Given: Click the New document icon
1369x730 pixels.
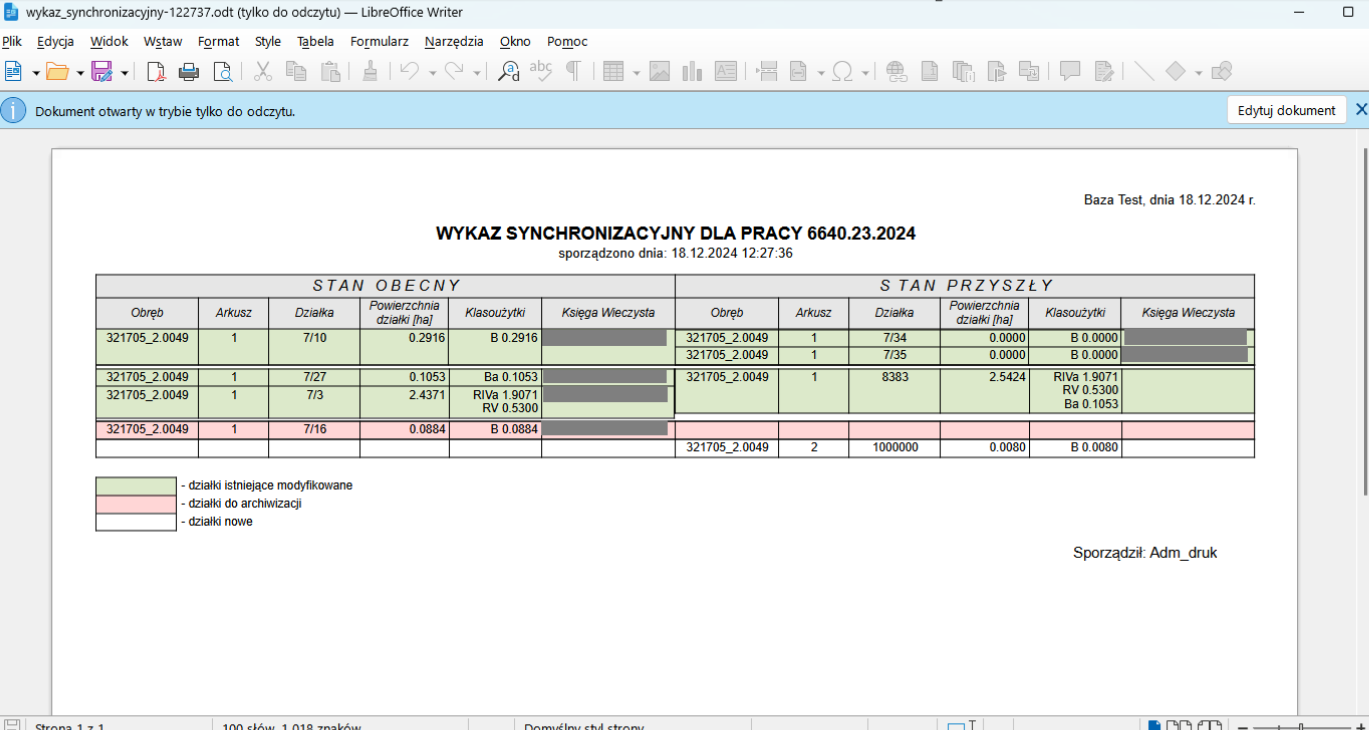Looking at the screenshot, I should pyautogui.click(x=13, y=71).
